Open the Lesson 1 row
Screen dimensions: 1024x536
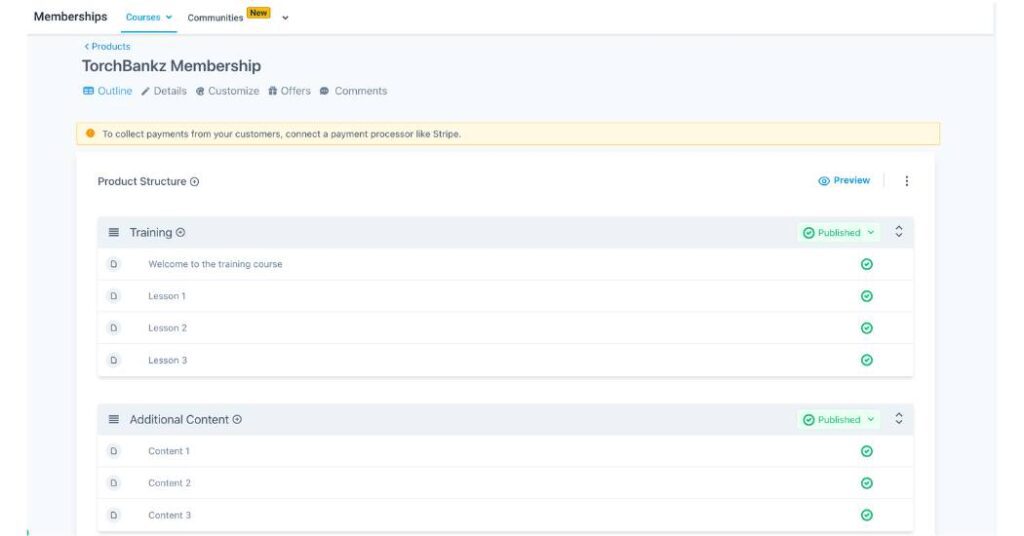(505, 296)
